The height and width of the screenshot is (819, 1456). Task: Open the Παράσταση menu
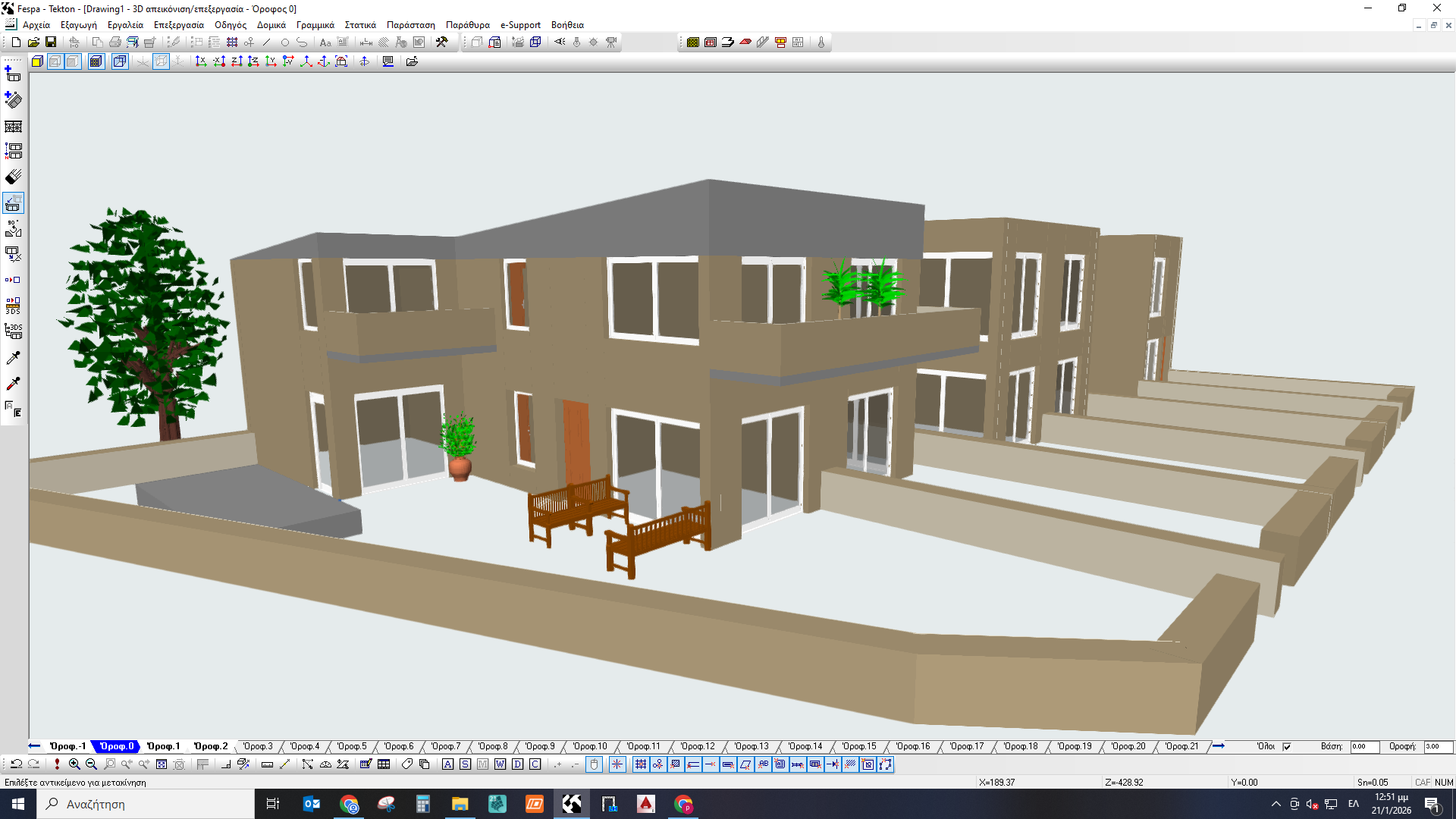[410, 25]
